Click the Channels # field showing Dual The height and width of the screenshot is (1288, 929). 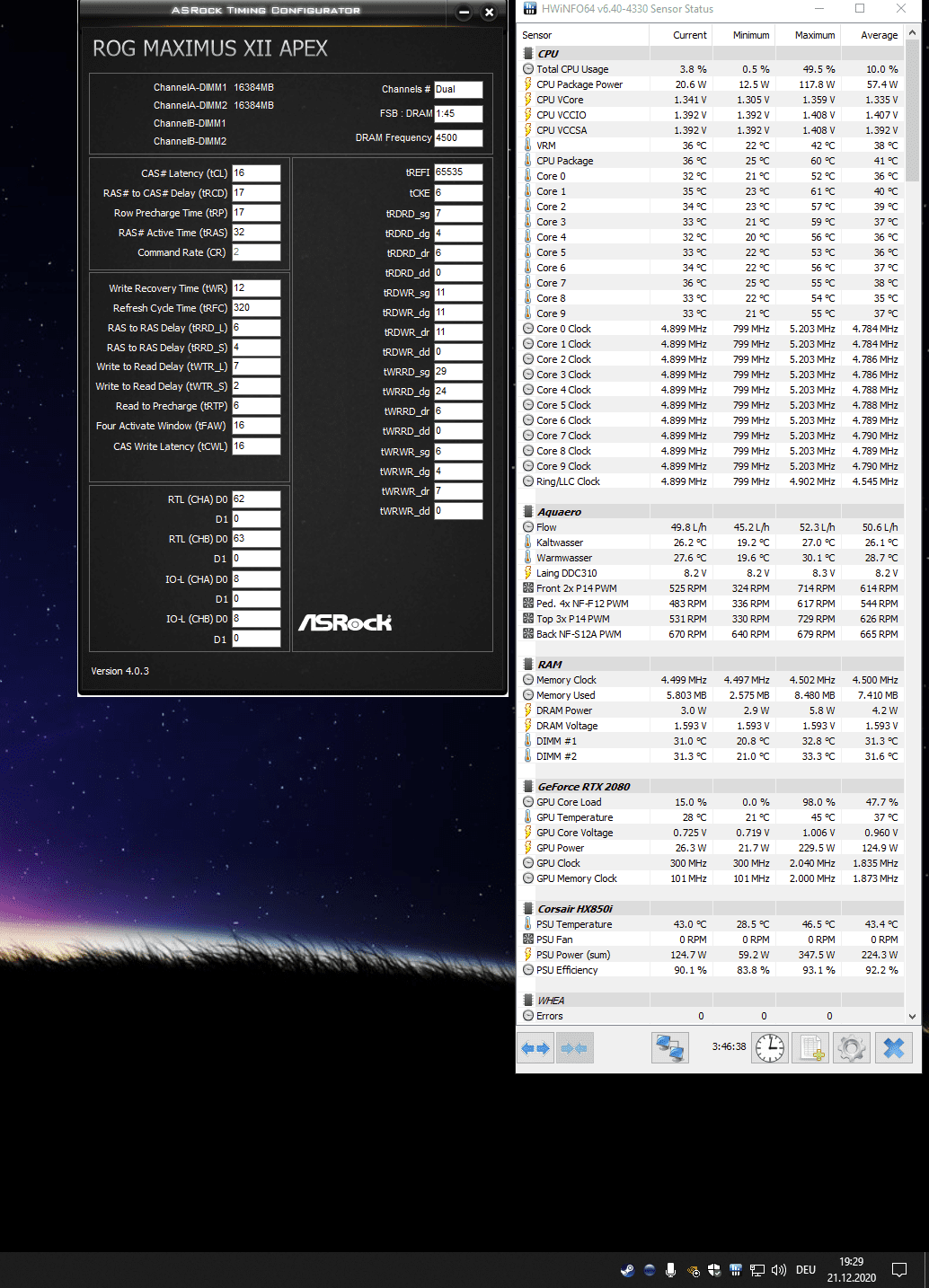[458, 90]
